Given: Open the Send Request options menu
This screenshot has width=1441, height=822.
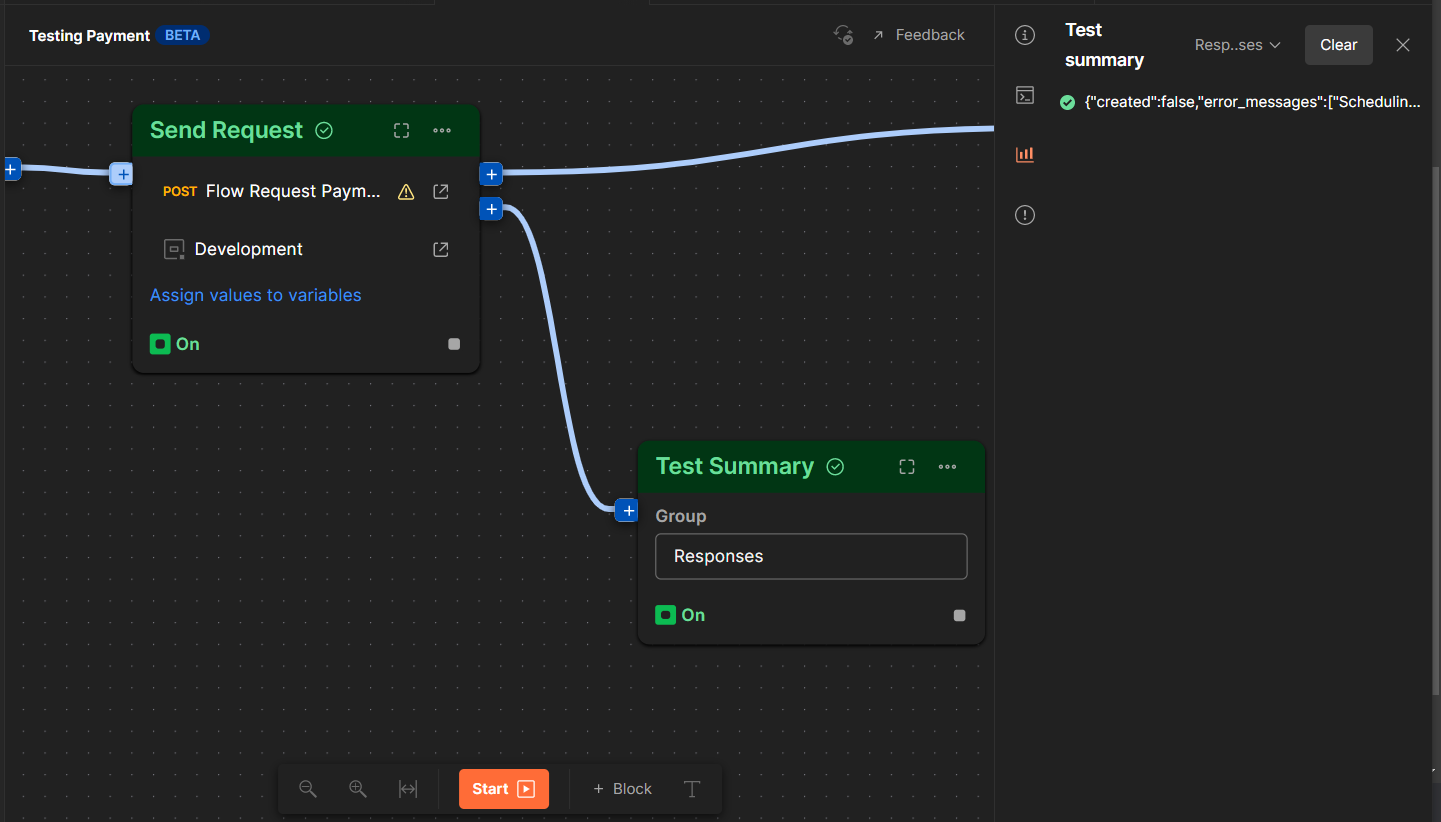Looking at the screenshot, I should (442, 130).
